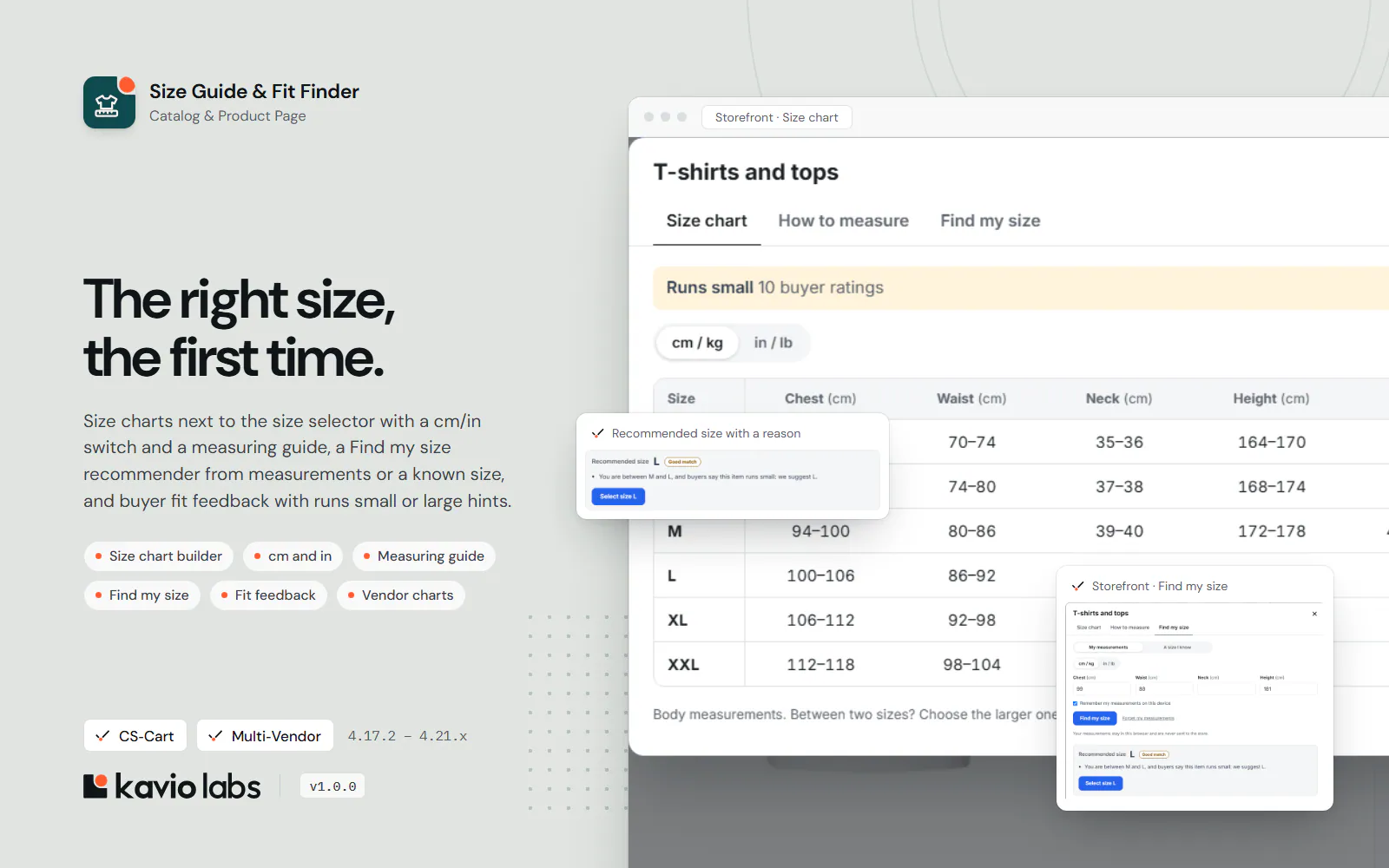The image size is (1389, 868).
Task: Choose 'A size I know' in small popup
Action: pyautogui.click(x=1177, y=648)
